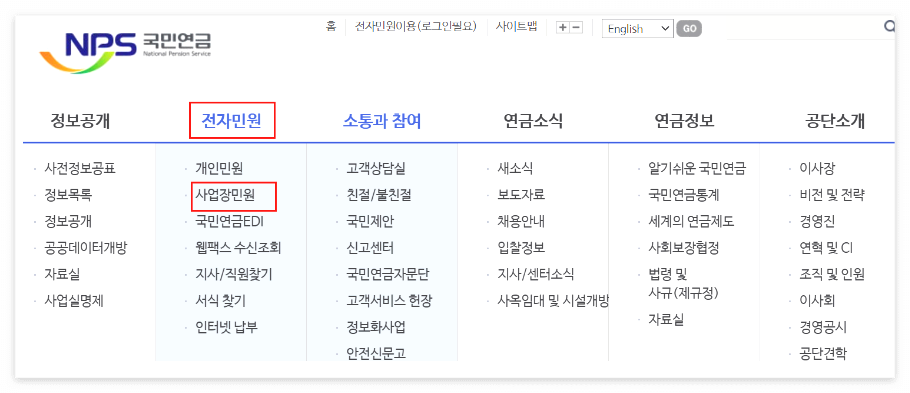This screenshot has height=393, width=910.
Task: Open 지사/센터소식 submenu item
Action: click(x=536, y=275)
